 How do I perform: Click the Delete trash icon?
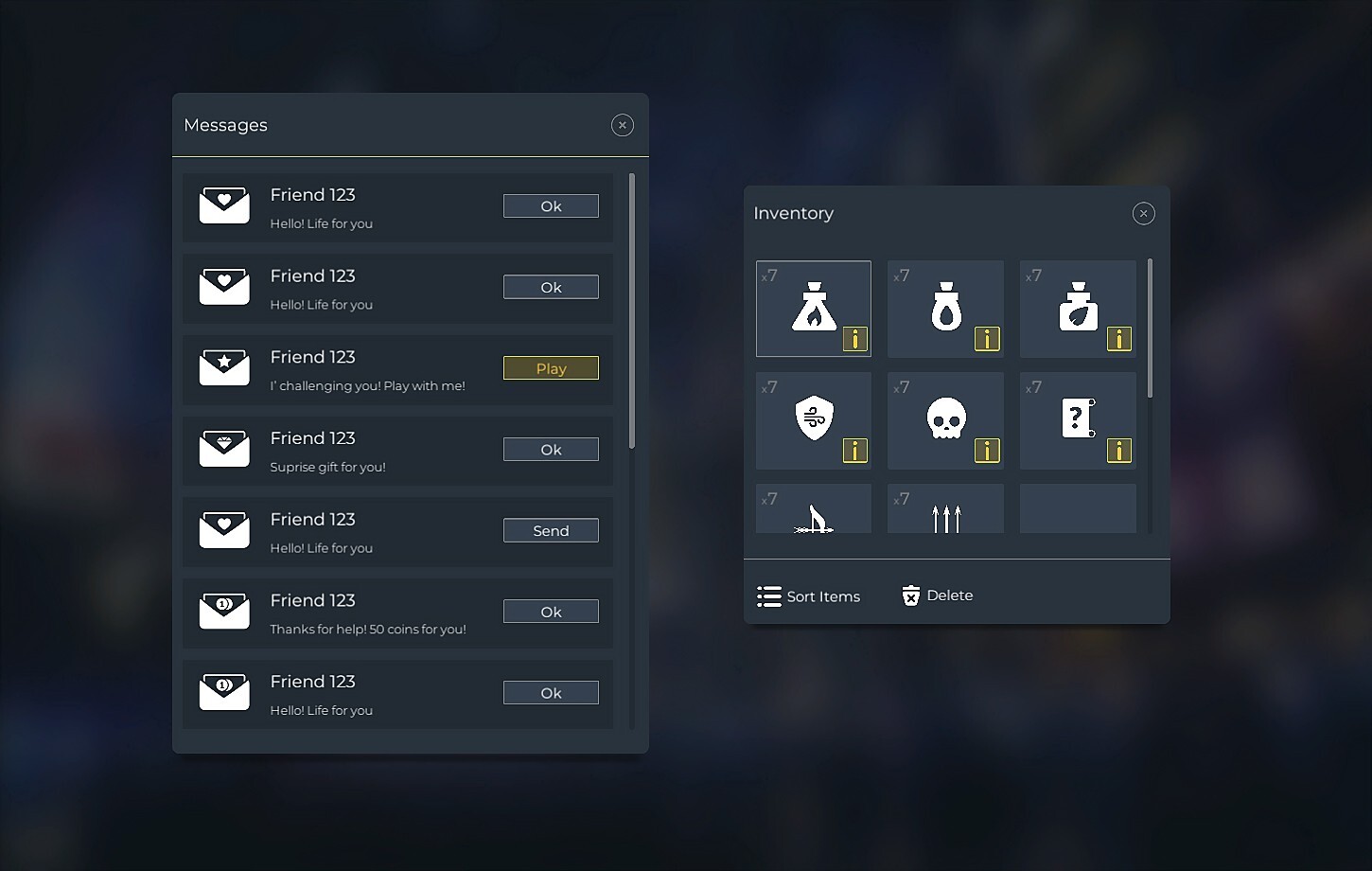pyautogui.click(x=911, y=595)
